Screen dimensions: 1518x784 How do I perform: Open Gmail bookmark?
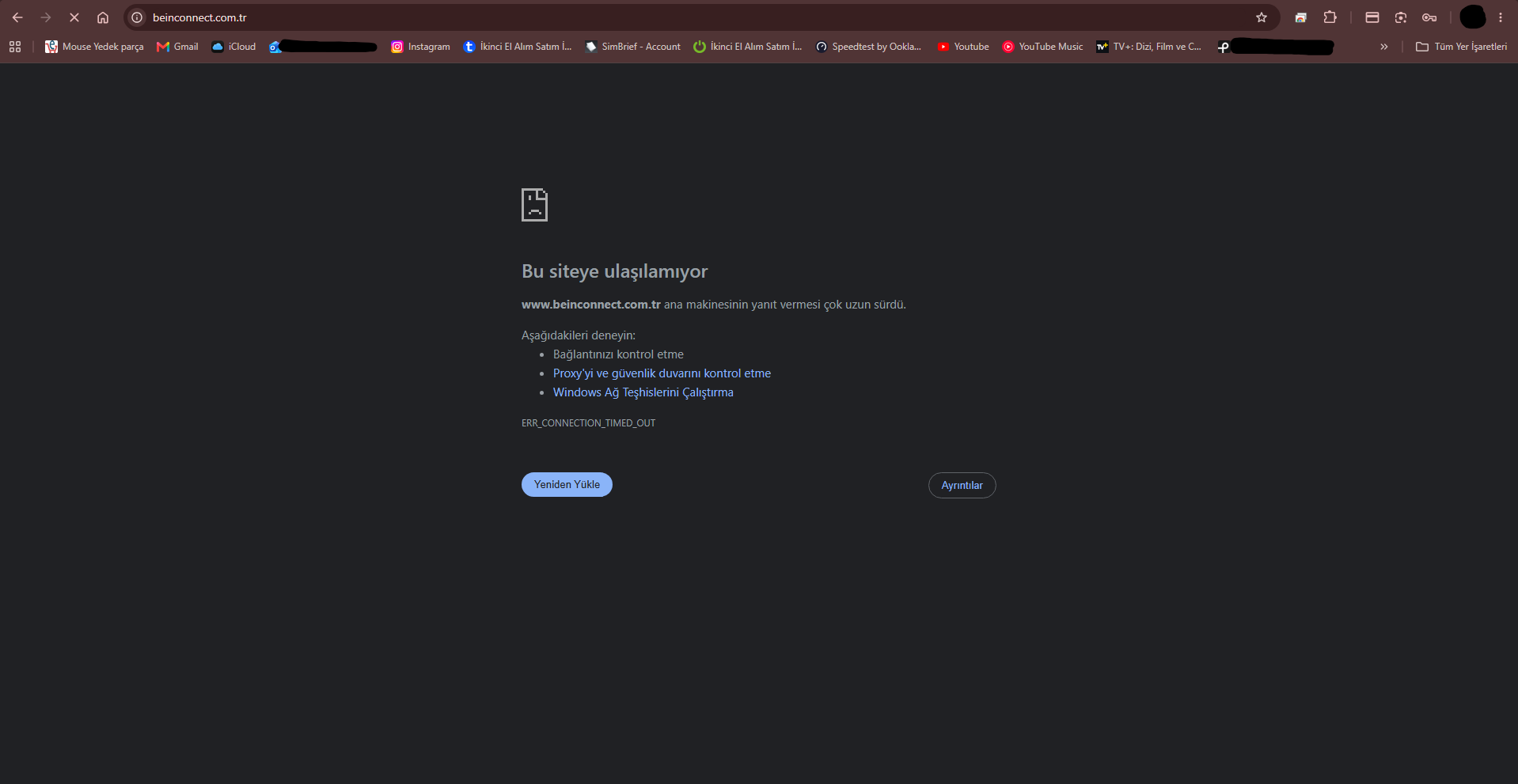pos(177,47)
